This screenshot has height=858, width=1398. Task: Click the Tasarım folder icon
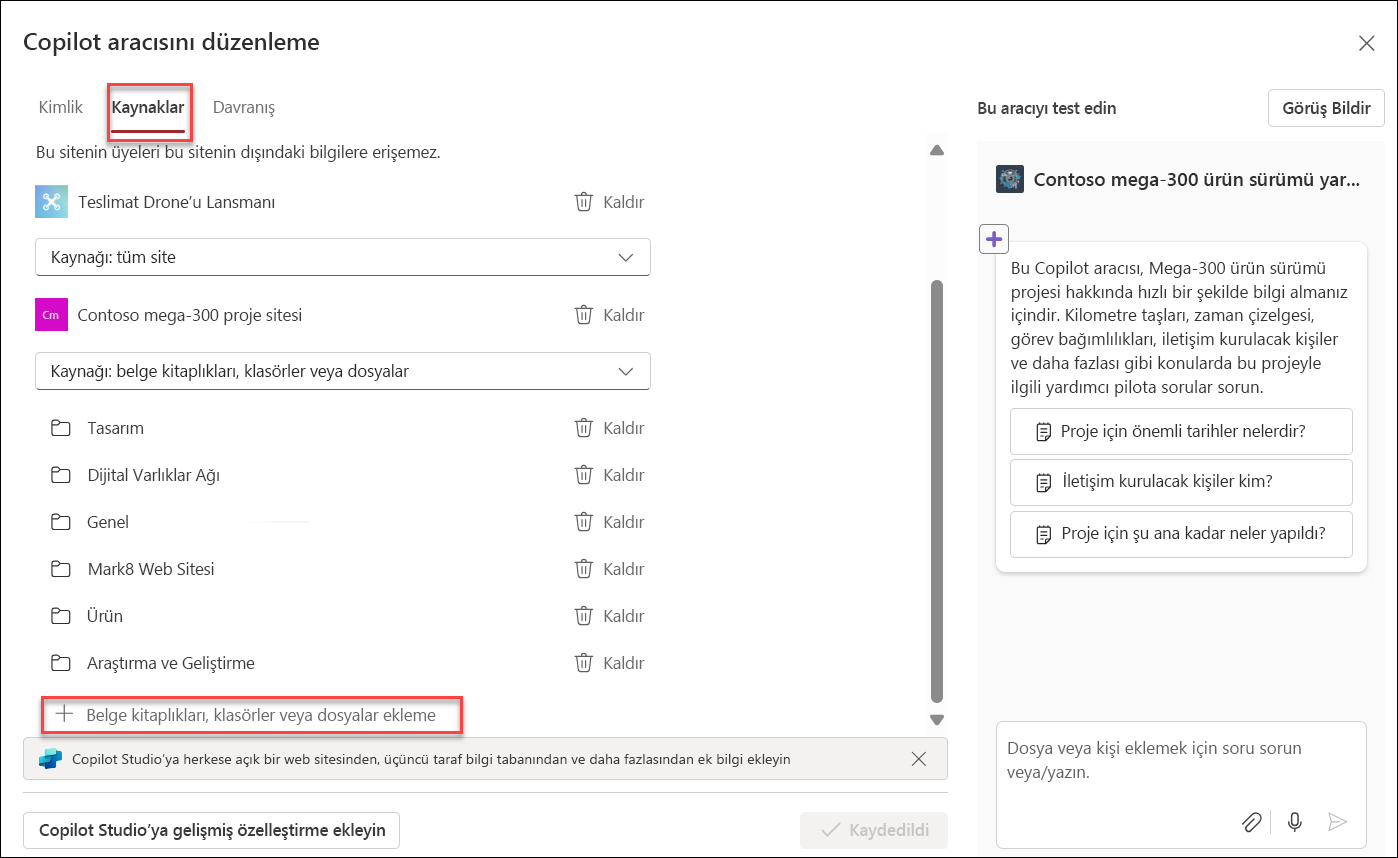pyautogui.click(x=61, y=428)
